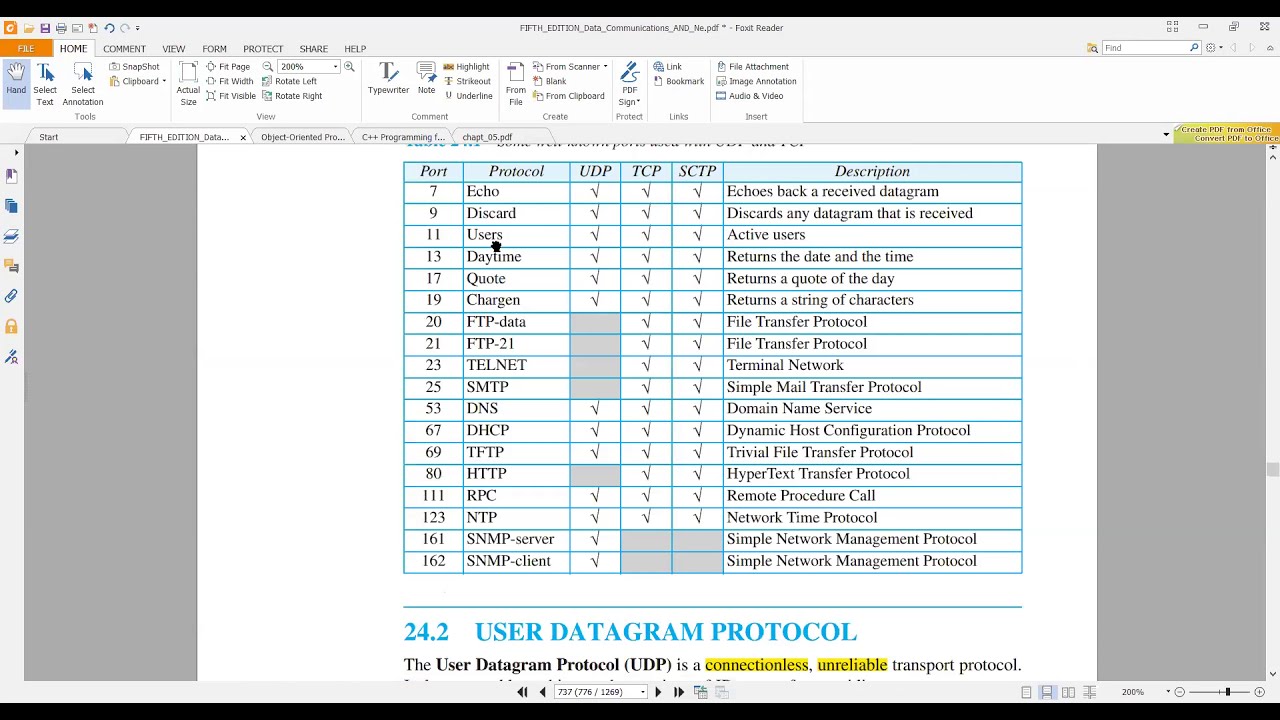Open the Object-Oriented Pro... document tab

(303, 137)
